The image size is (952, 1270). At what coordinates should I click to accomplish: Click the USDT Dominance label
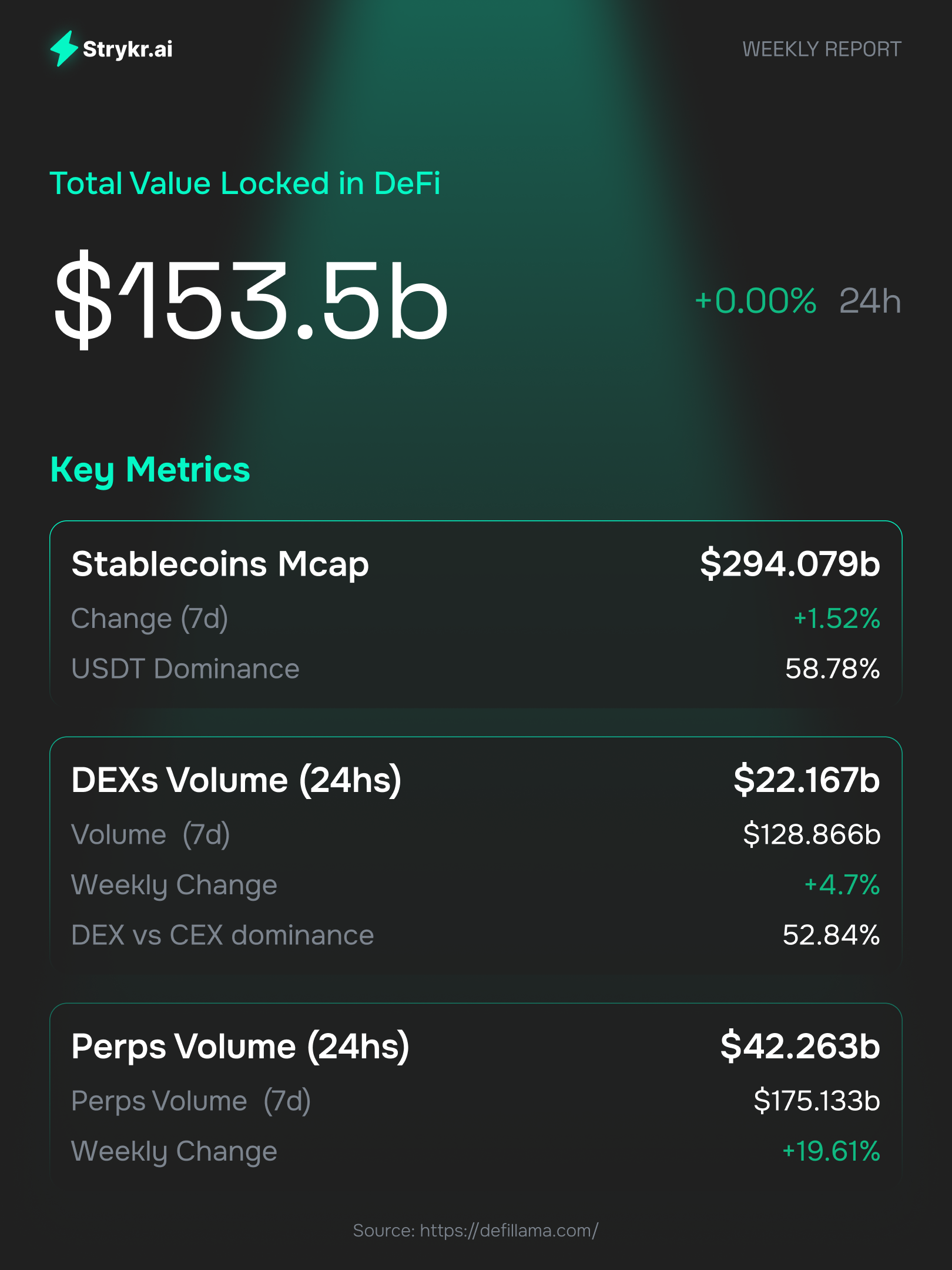point(185,669)
